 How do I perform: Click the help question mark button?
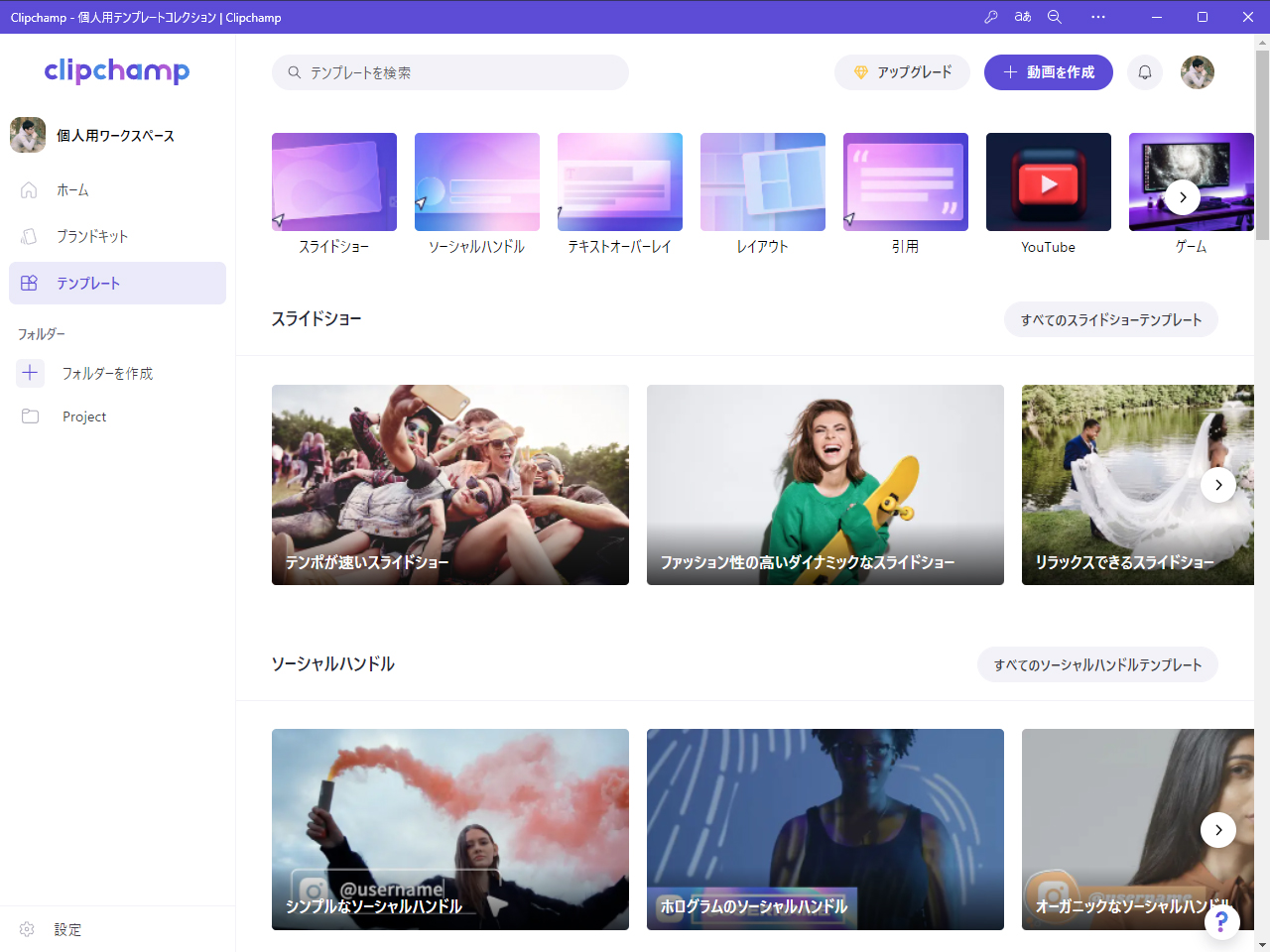point(1222,922)
